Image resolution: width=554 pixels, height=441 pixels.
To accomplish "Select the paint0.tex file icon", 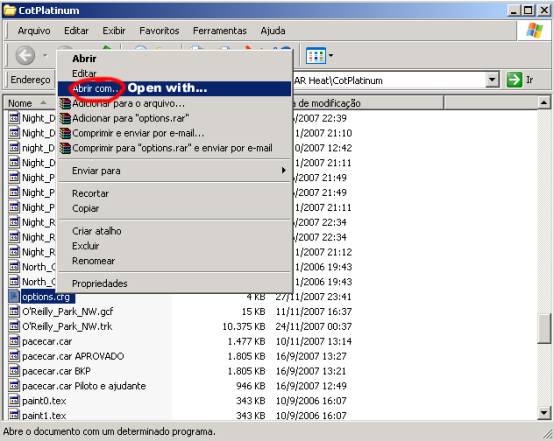I will click(x=14, y=400).
